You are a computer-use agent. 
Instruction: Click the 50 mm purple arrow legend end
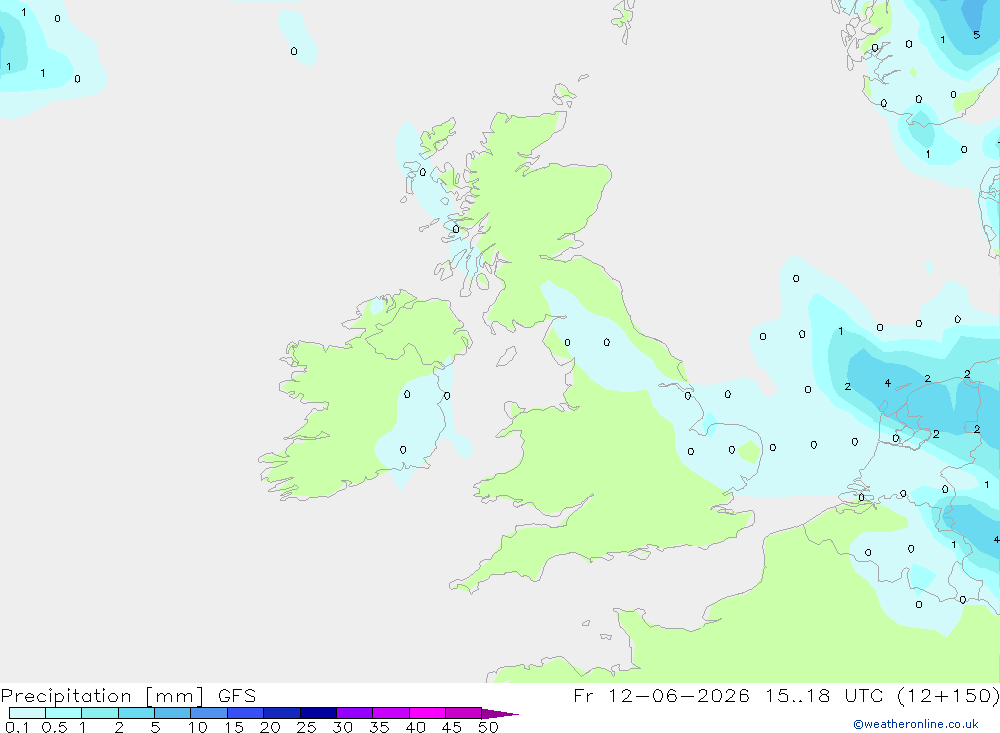(x=499, y=714)
